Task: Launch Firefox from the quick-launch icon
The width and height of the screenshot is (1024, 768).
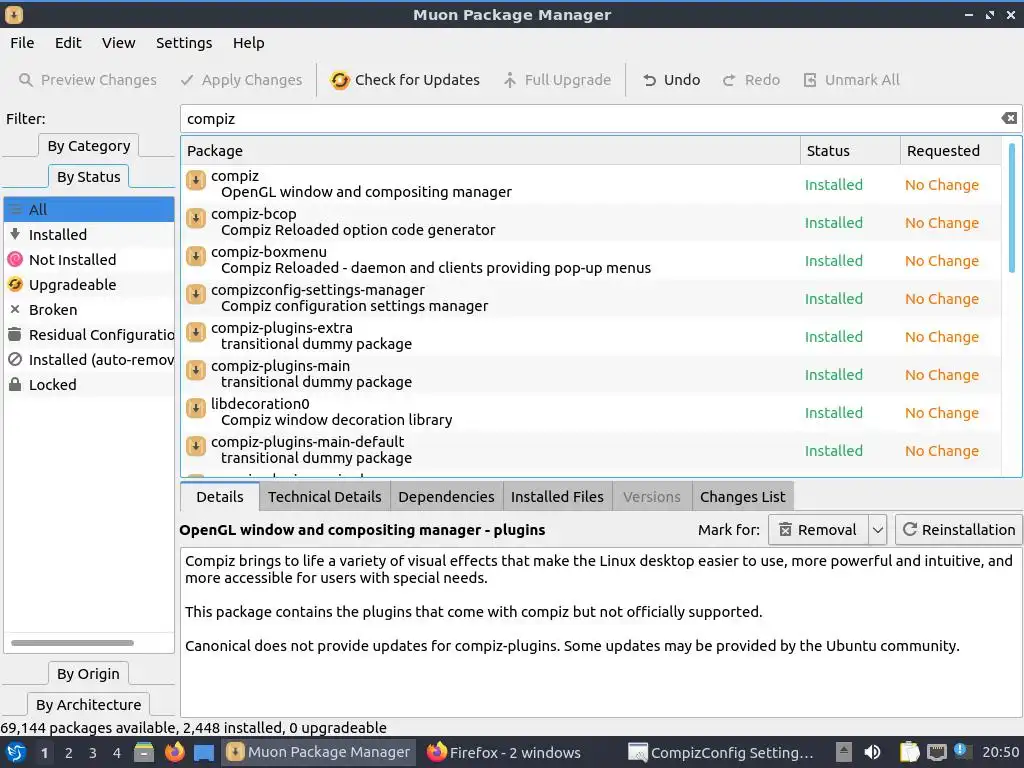Action: (x=174, y=752)
